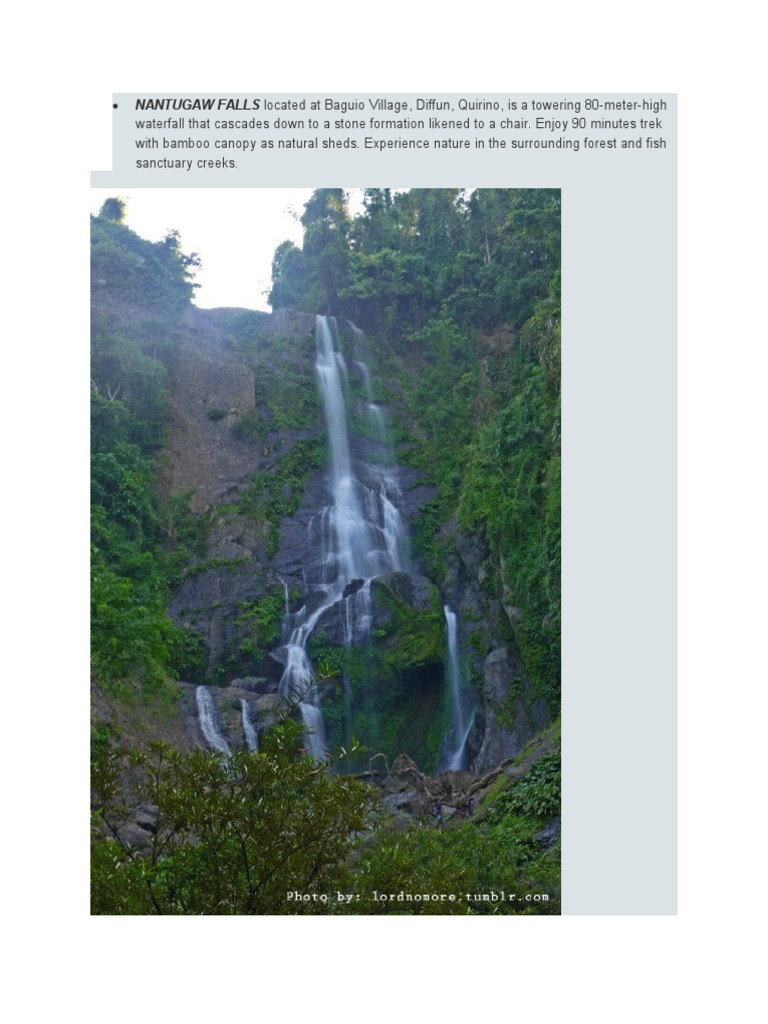Click the small side waterfall on the right
The width and height of the screenshot is (768, 1024).
tap(456, 686)
